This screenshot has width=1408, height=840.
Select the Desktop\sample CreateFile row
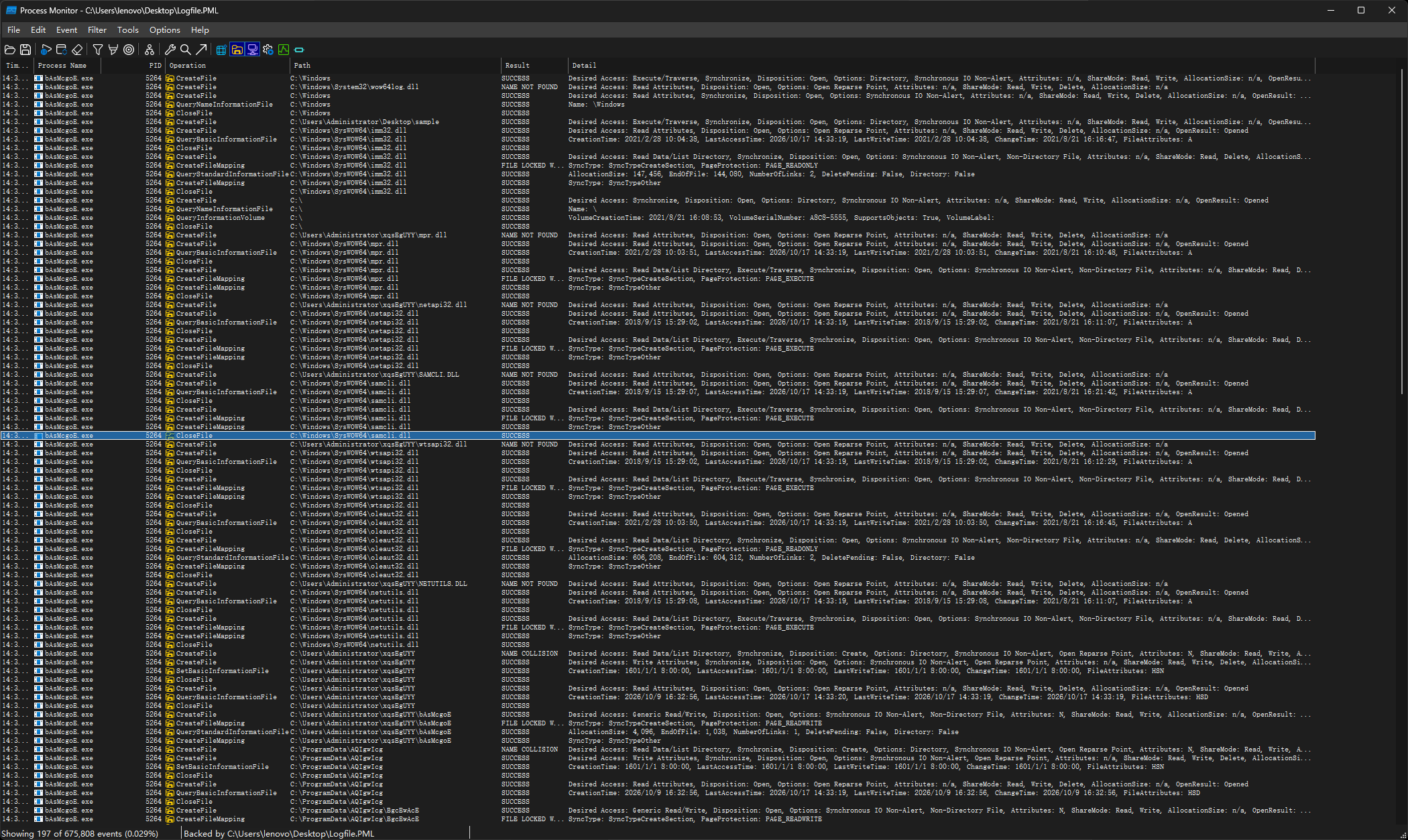tap(658, 122)
